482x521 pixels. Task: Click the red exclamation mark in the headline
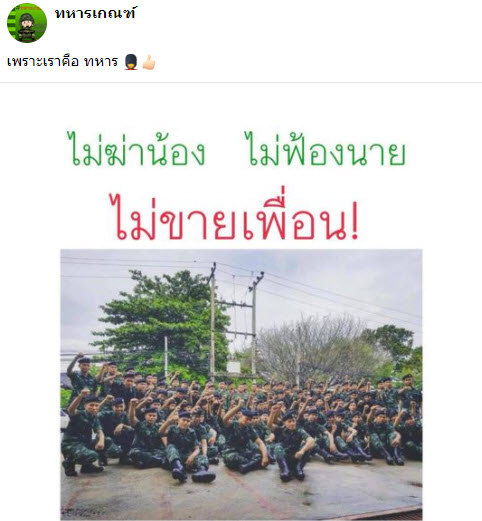point(355,220)
